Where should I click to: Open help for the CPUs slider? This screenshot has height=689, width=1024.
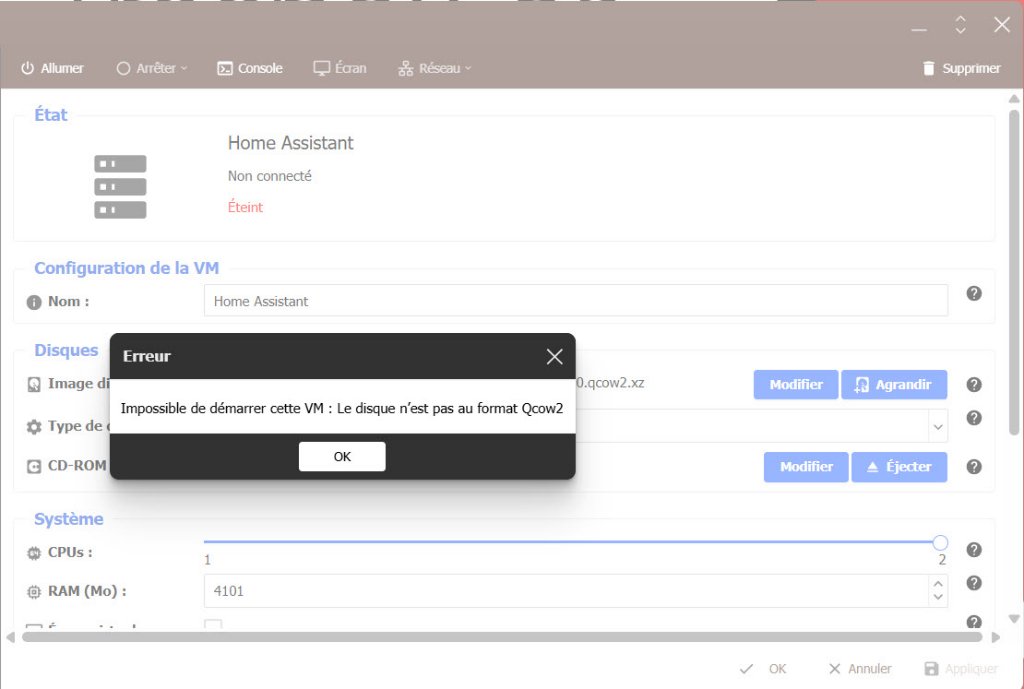[974, 550]
